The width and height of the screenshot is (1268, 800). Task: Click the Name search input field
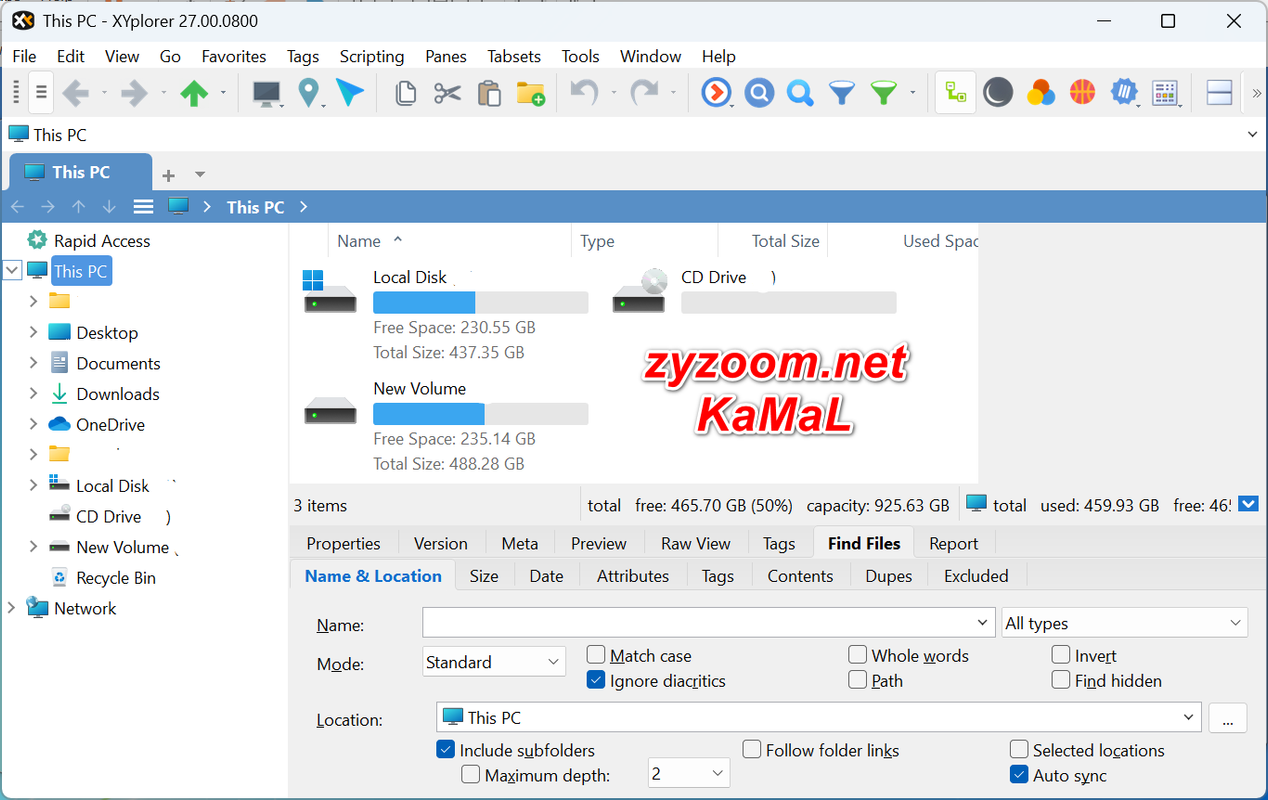(709, 623)
